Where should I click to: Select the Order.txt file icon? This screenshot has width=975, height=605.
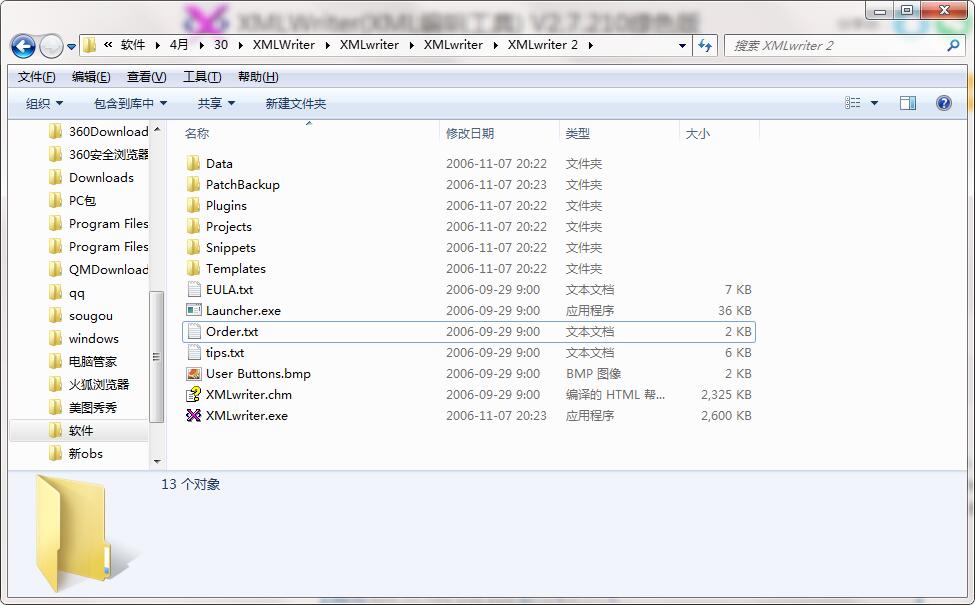(194, 331)
